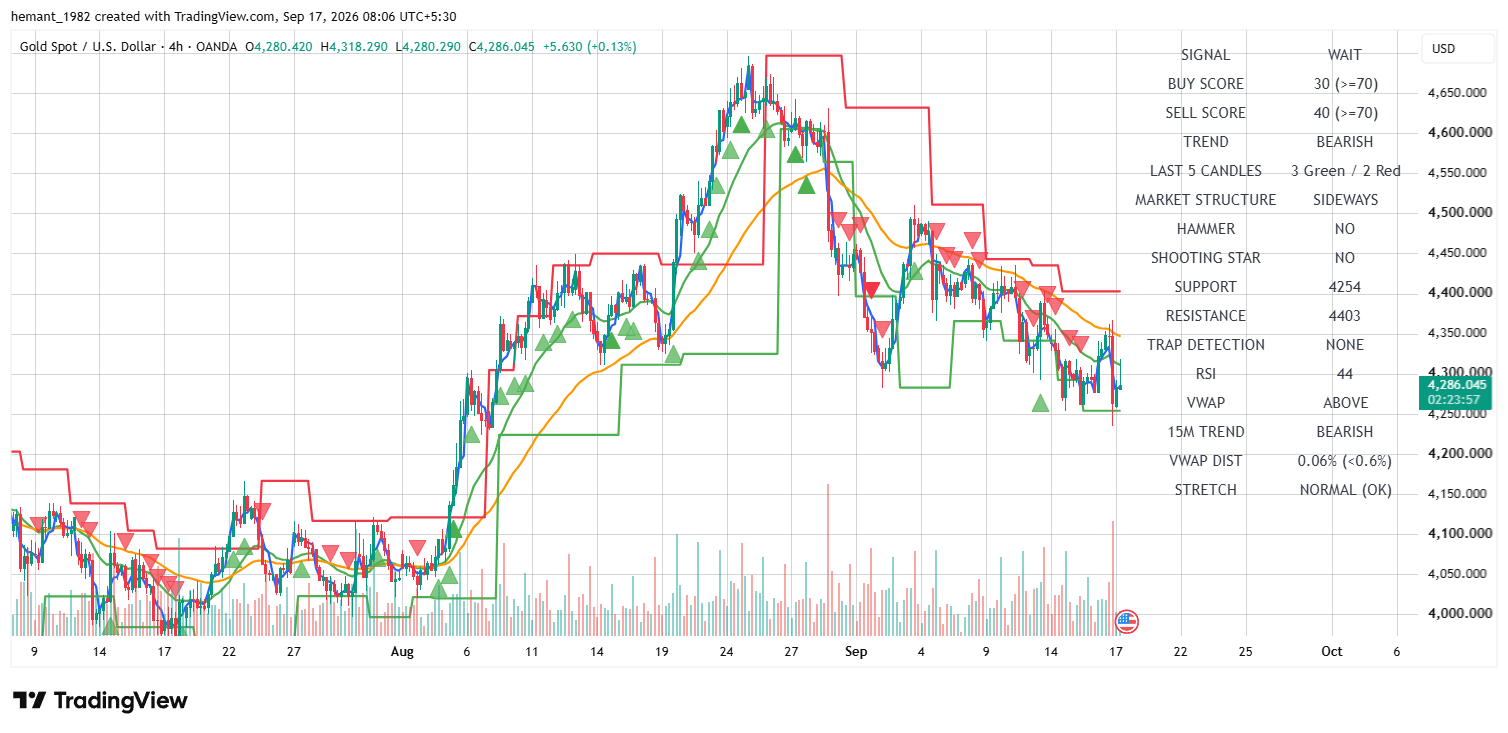Click the HAMMER label

click(1205, 229)
